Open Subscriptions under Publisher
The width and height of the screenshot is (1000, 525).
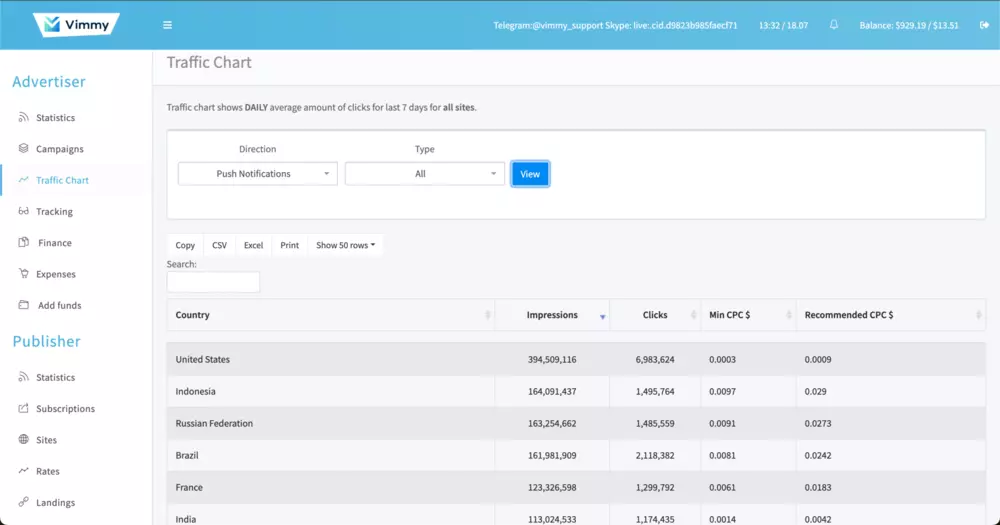(x=65, y=408)
